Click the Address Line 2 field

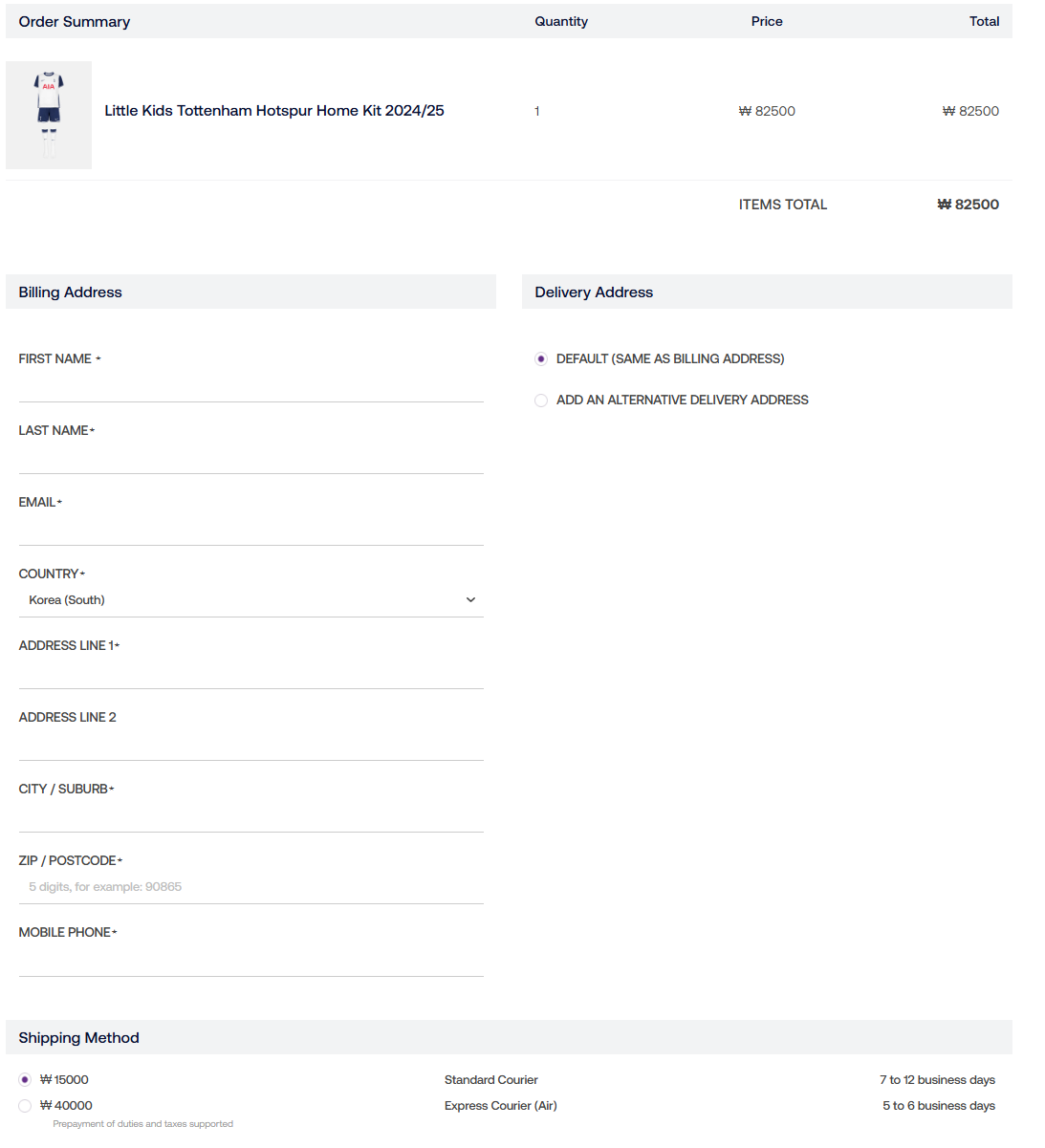[250, 745]
